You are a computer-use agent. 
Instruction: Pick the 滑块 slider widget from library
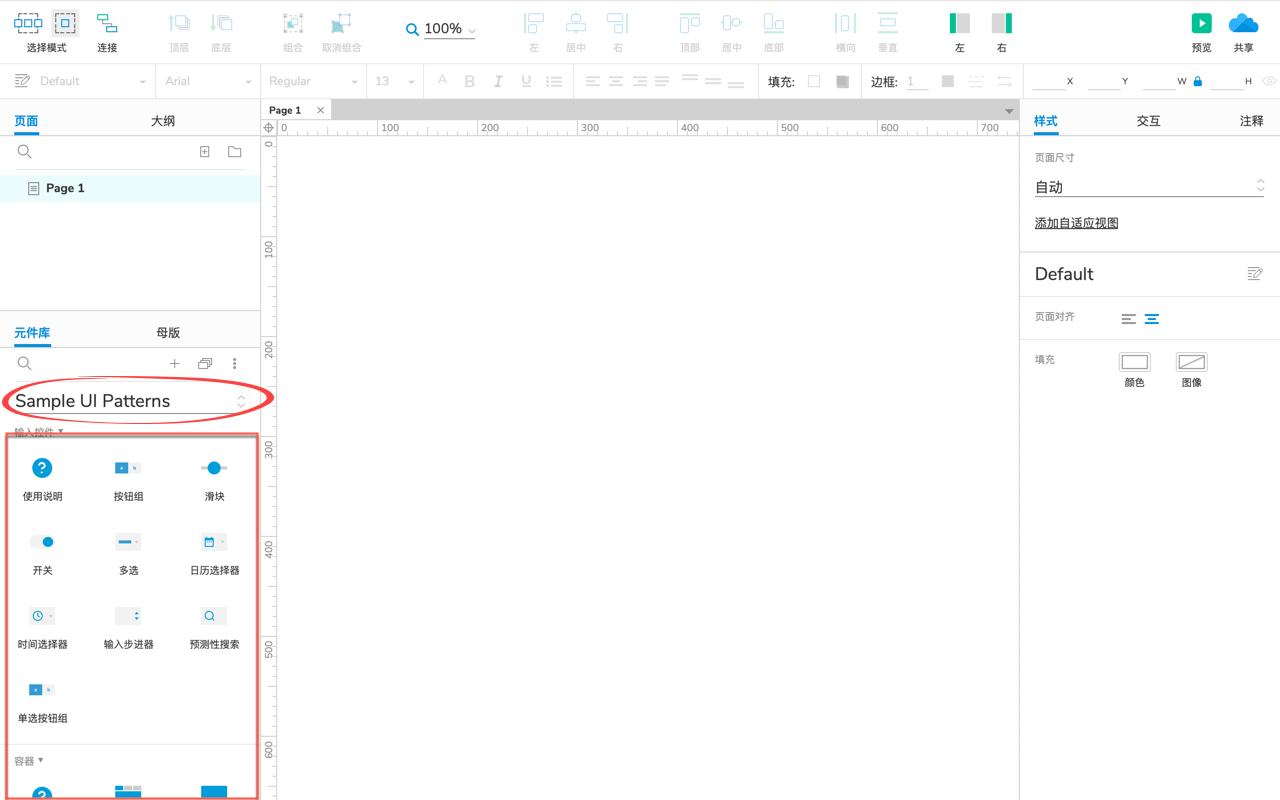pos(214,469)
